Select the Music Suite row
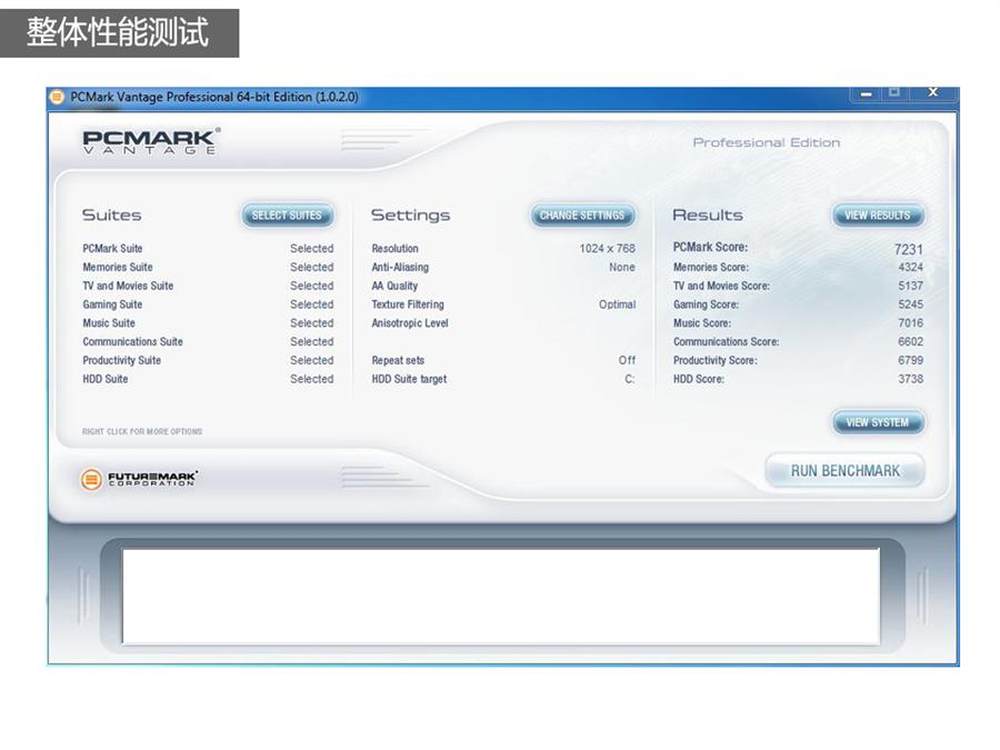The width and height of the screenshot is (1000, 750). point(208,323)
